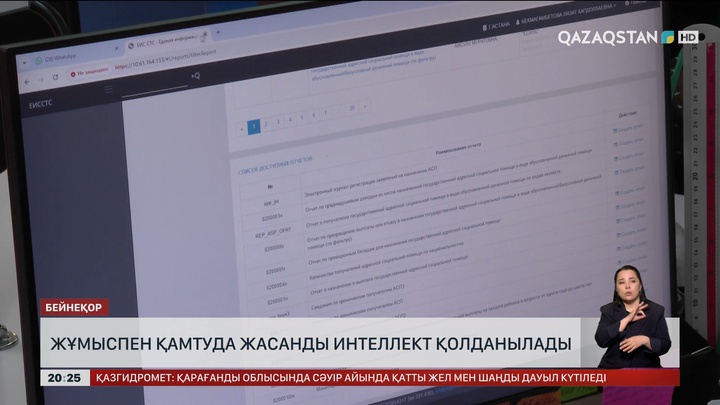Select page 2 in pagination
Image resolution: width=720 pixels, height=405 pixels.
(x=266, y=124)
